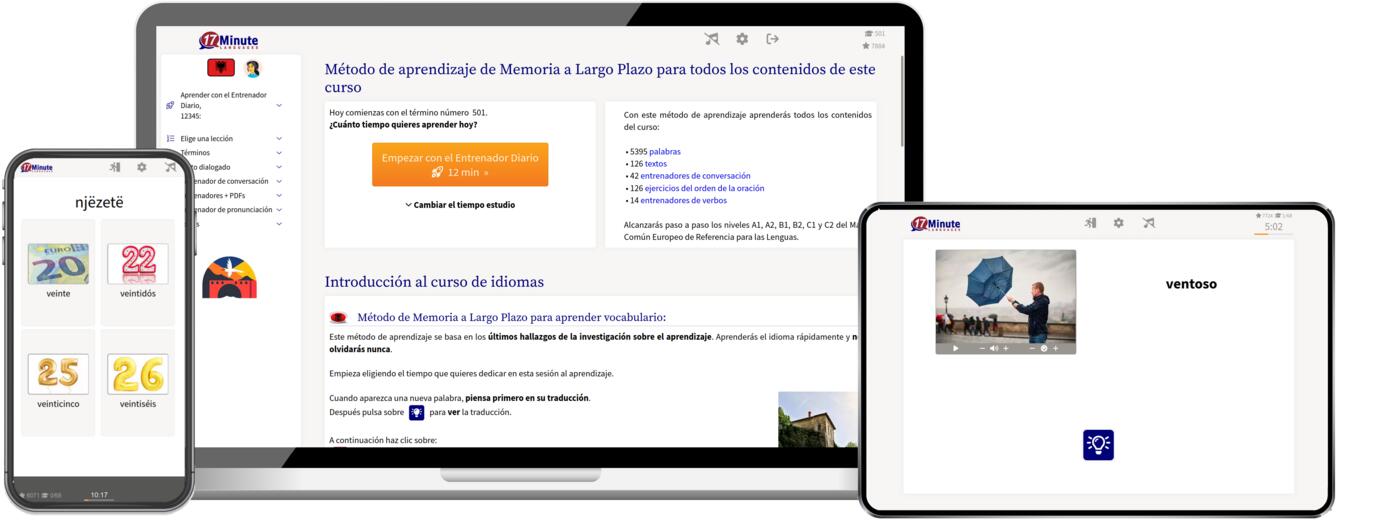
Task: Click the 17 Minute Languages logo on laptop
Action: point(228,41)
